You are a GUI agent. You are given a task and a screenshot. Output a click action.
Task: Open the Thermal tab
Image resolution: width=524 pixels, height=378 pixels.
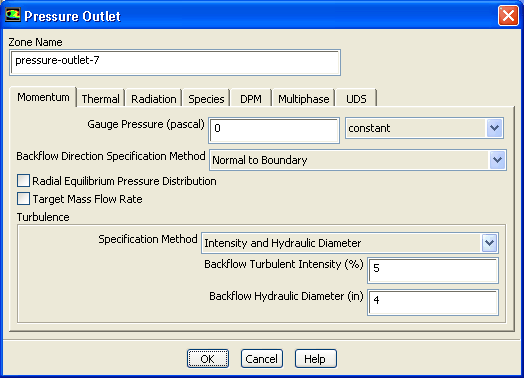pos(100,99)
